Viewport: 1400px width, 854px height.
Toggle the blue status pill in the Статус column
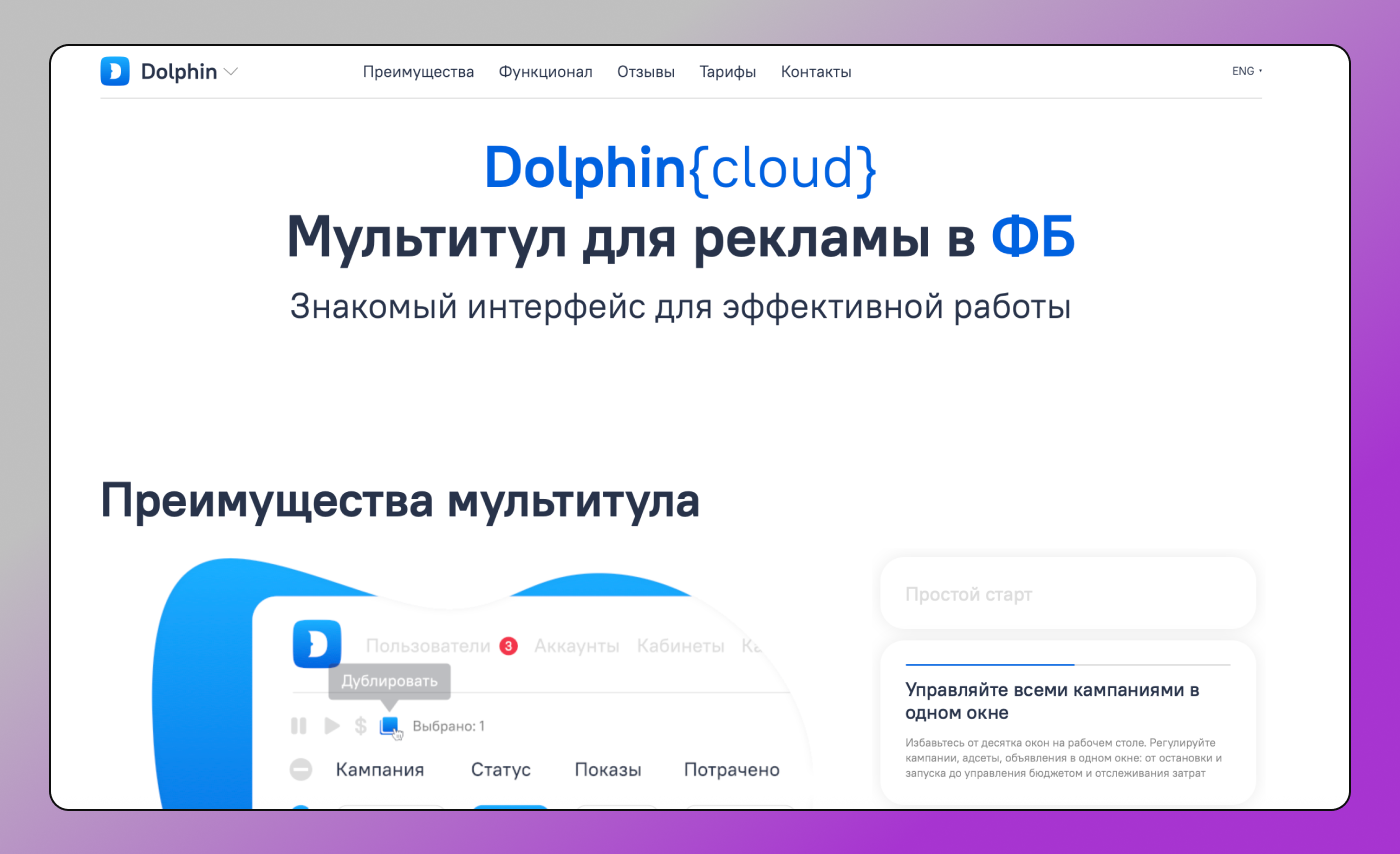(x=511, y=805)
